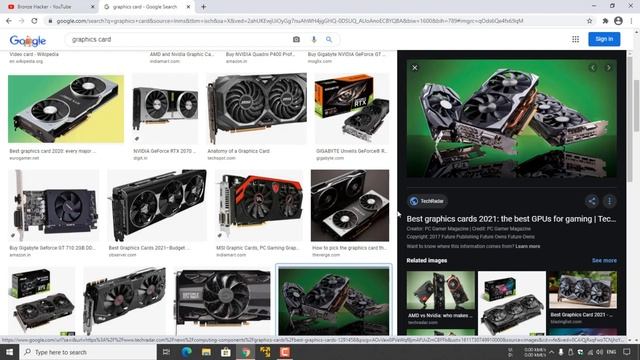Go to the Google logo homepage
This screenshot has height=360, width=640.
click(x=28, y=40)
